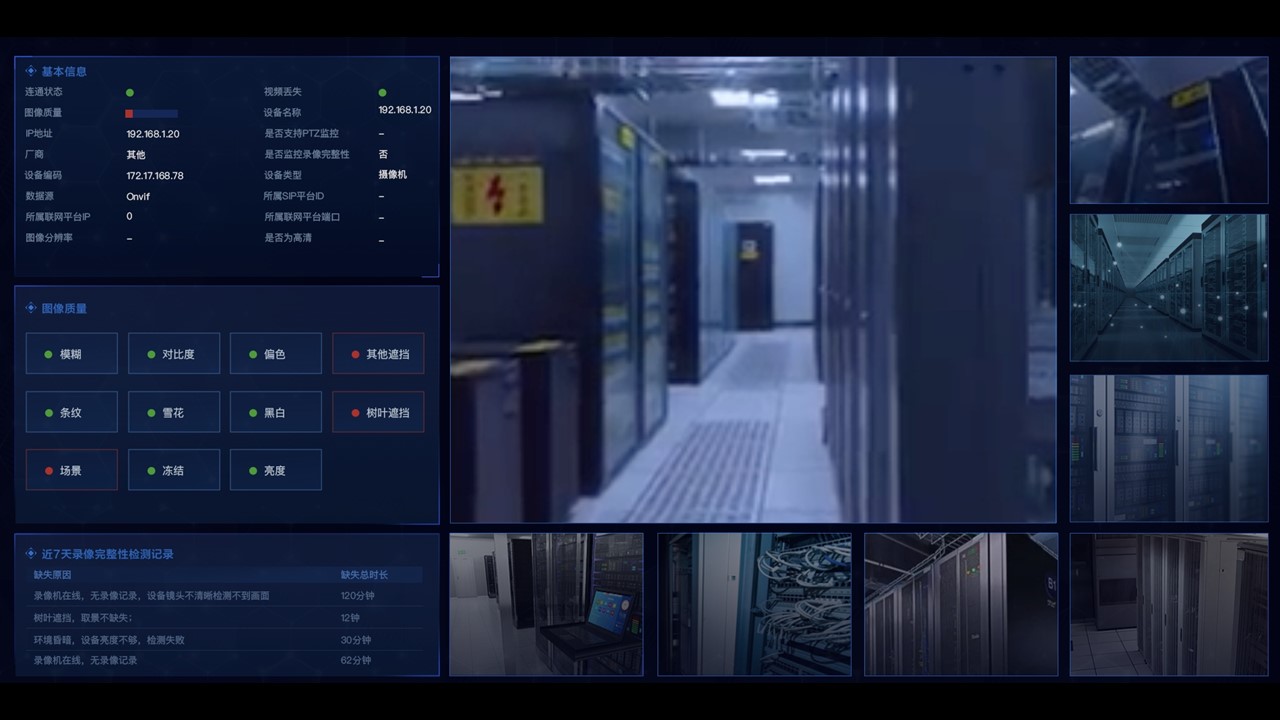
Task: Open the top-right camera thumbnail
Action: coord(1169,130)
